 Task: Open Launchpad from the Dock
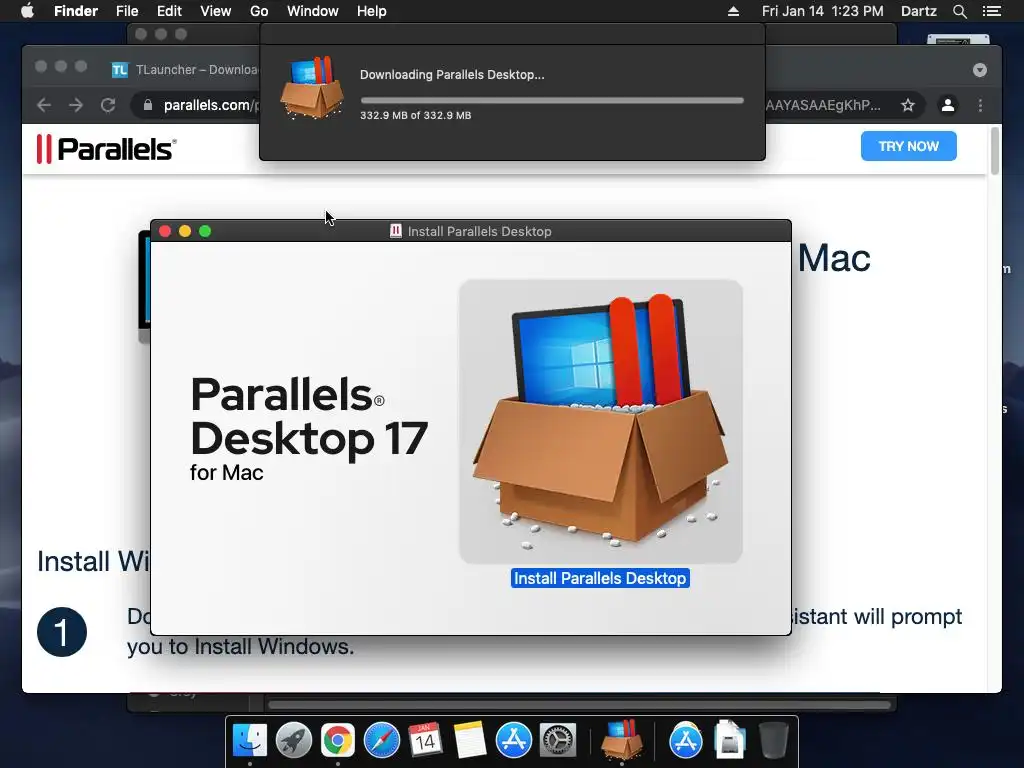[294, 740]
